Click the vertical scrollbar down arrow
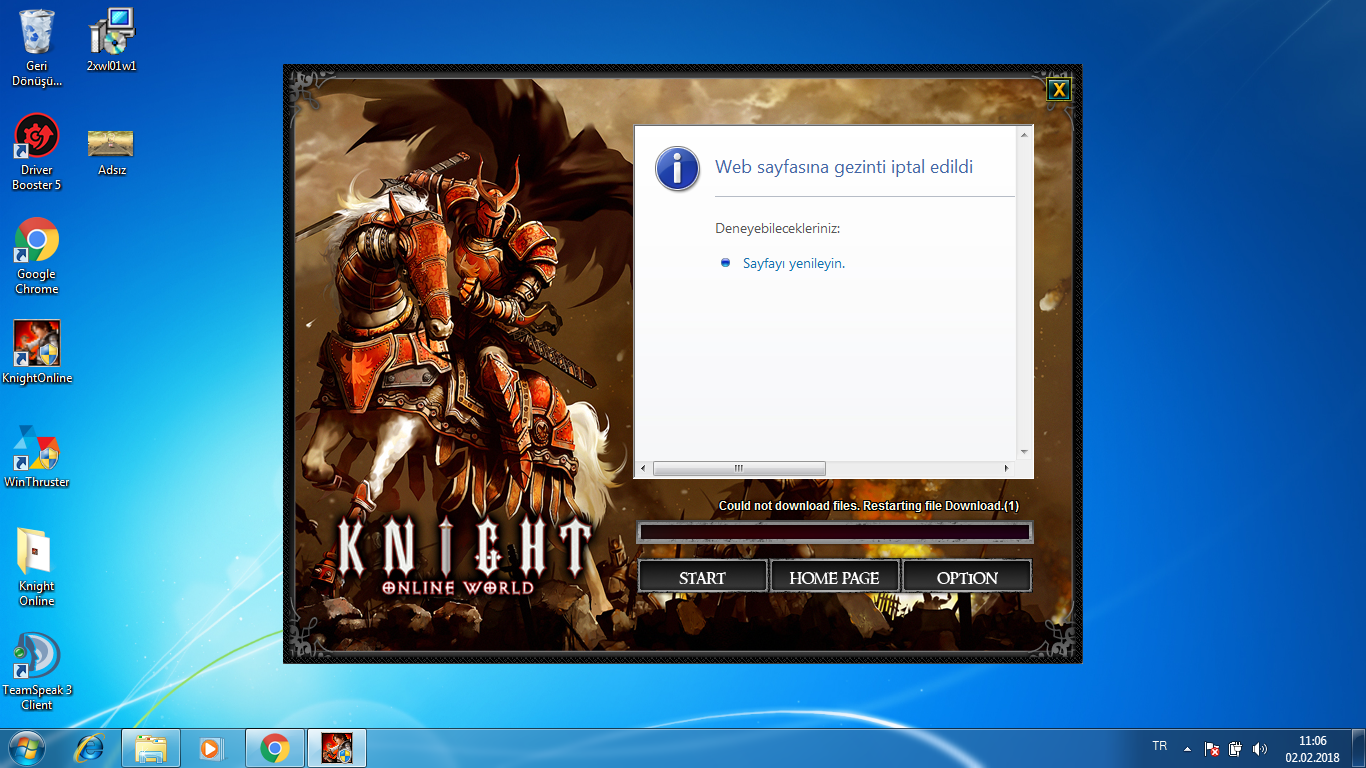 (1023, 452)
